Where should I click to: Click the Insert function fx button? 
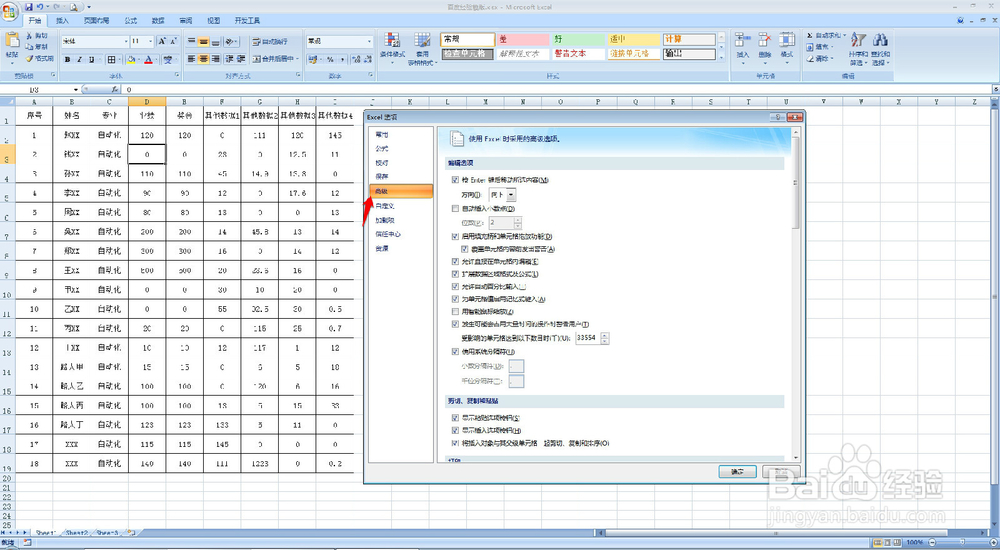pos(114,90)
